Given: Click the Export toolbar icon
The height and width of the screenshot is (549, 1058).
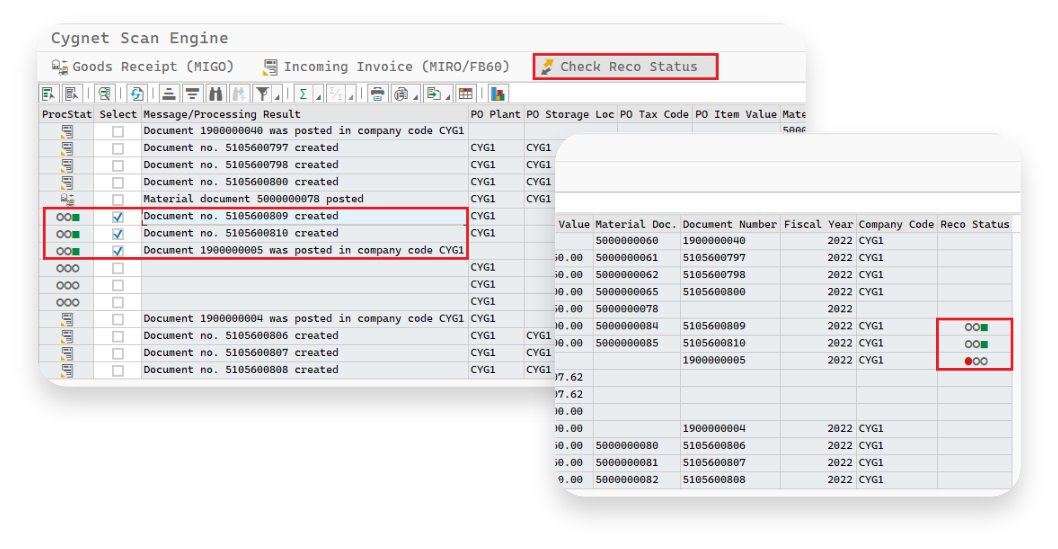Looking at the screenshot, I should click(435, 94).
